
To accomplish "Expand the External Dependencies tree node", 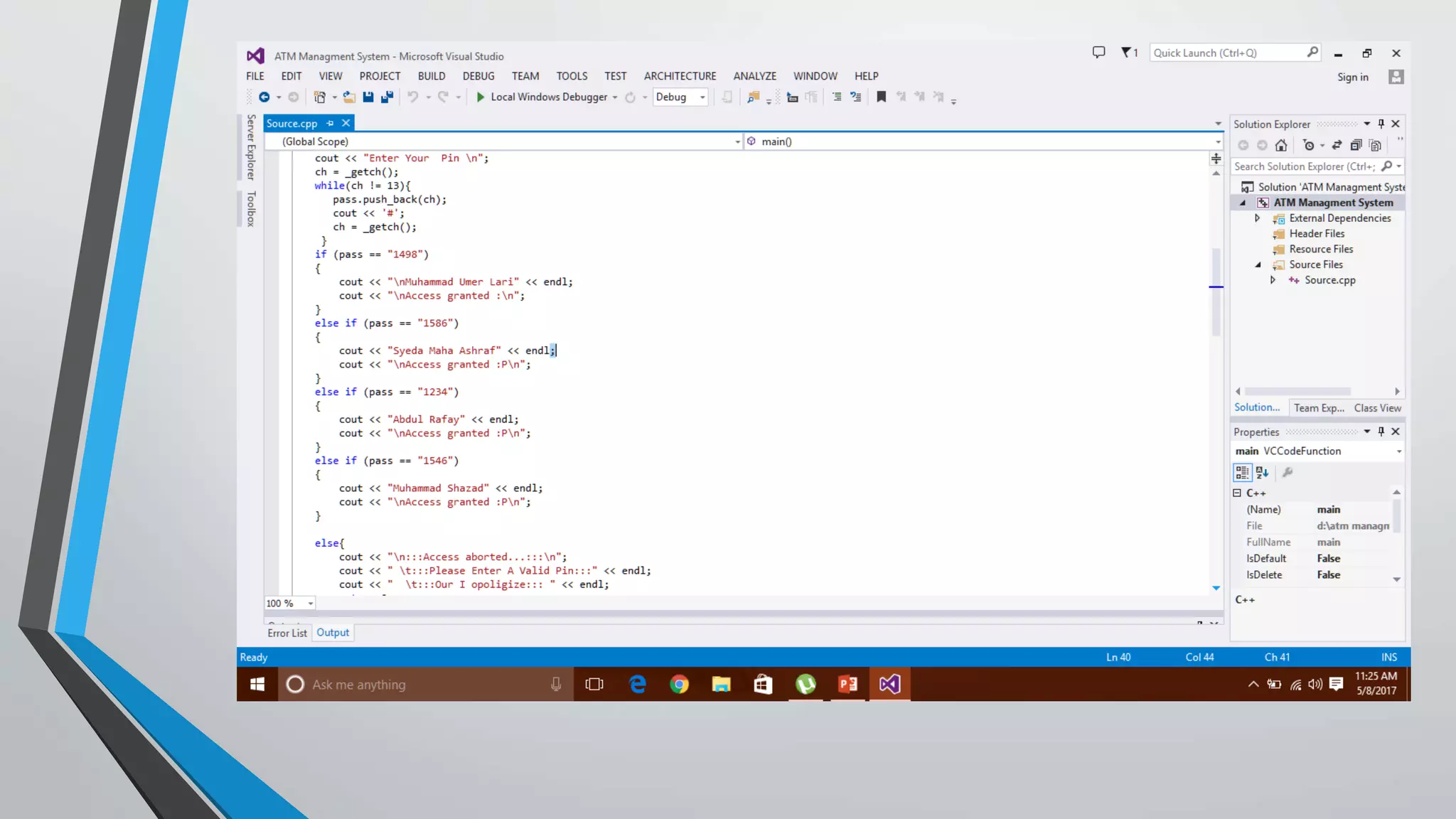I will click(1257, 218).
